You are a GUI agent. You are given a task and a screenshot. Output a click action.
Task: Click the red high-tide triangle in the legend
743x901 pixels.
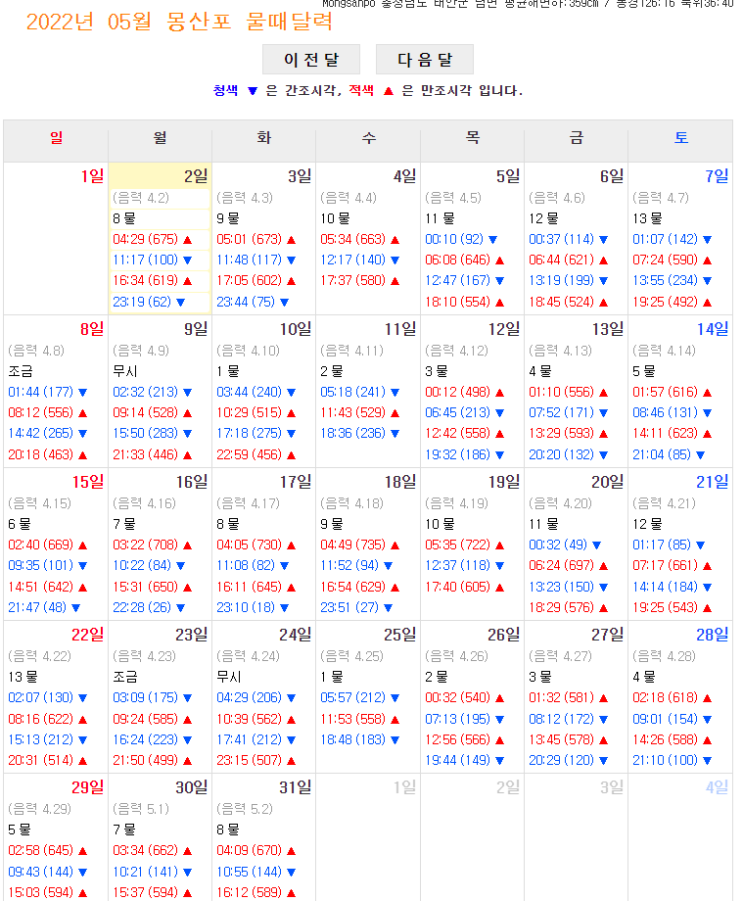(x=388, y=91)
